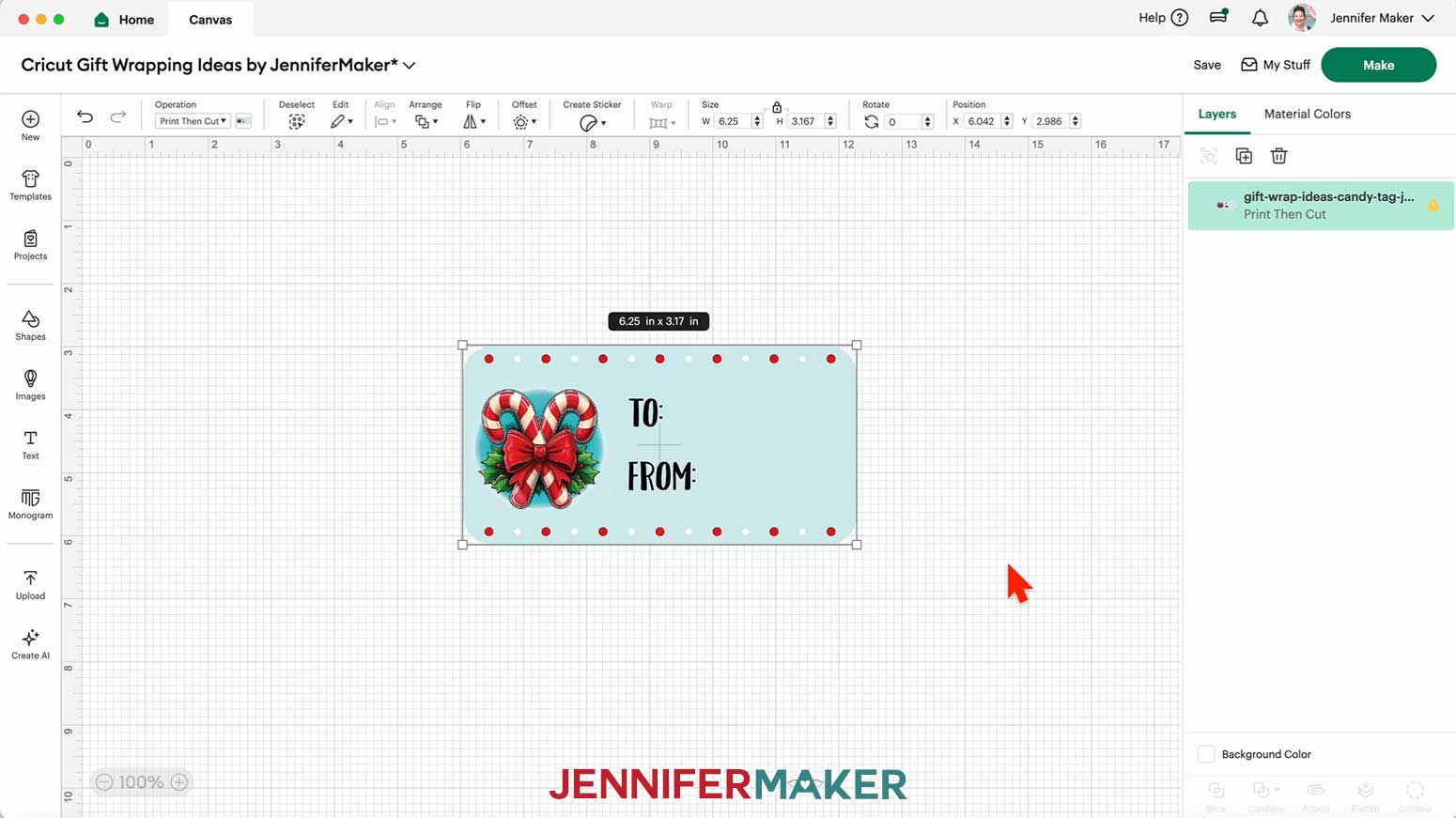The width and height of the screenshot is (1456, 818).
Task: Open the Jennifer Maker account menu
Action: pos(1383,18)
